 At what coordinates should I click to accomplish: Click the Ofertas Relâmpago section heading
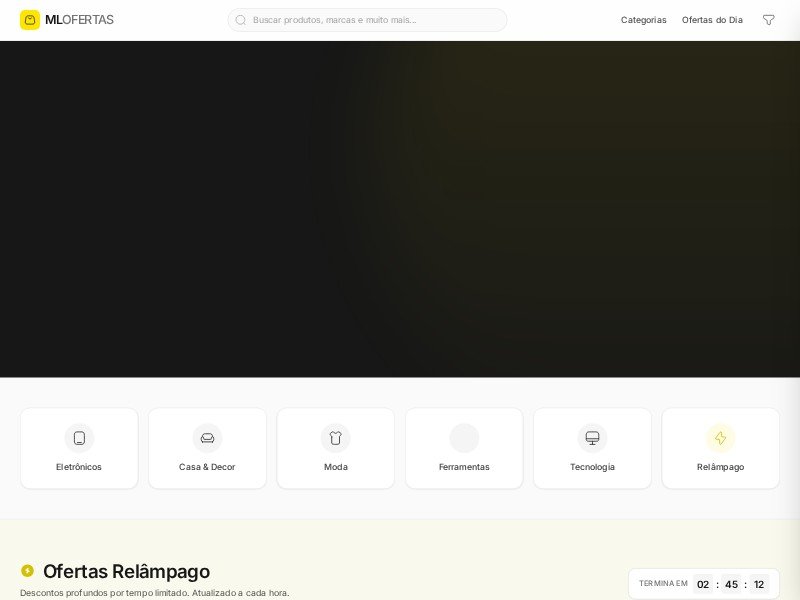[126, 571]
